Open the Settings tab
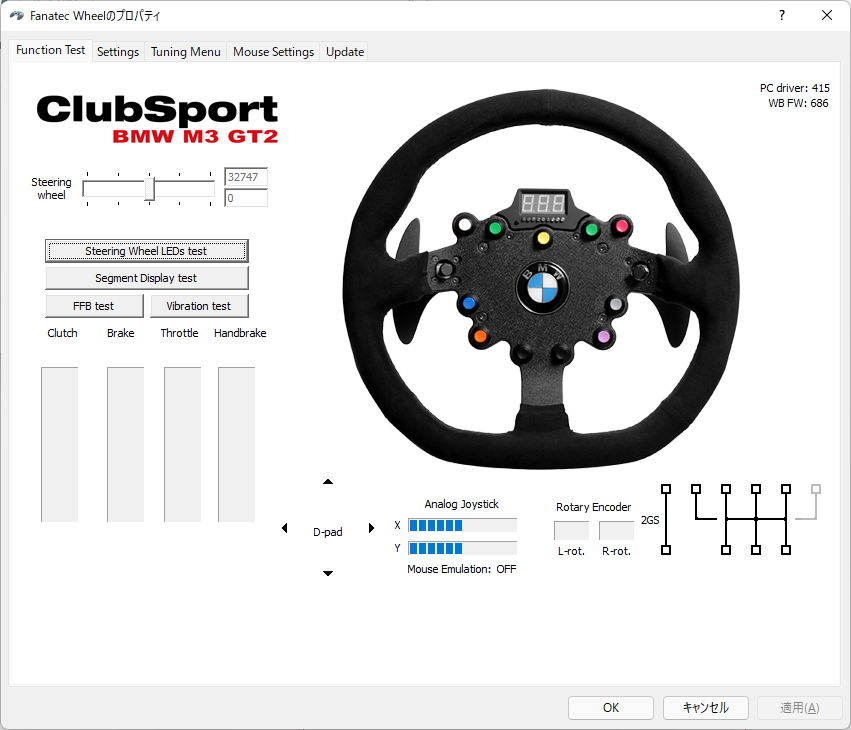The height and width of the screenshot is (730, 851). click(118, 52)
